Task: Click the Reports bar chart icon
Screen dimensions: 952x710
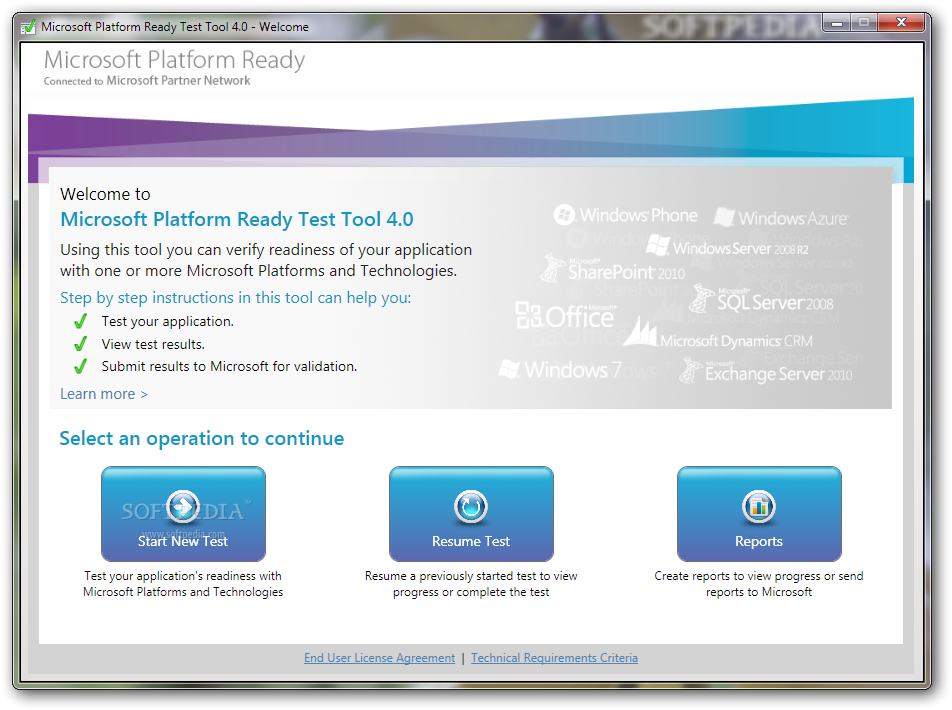Action: tap(758, 507)
